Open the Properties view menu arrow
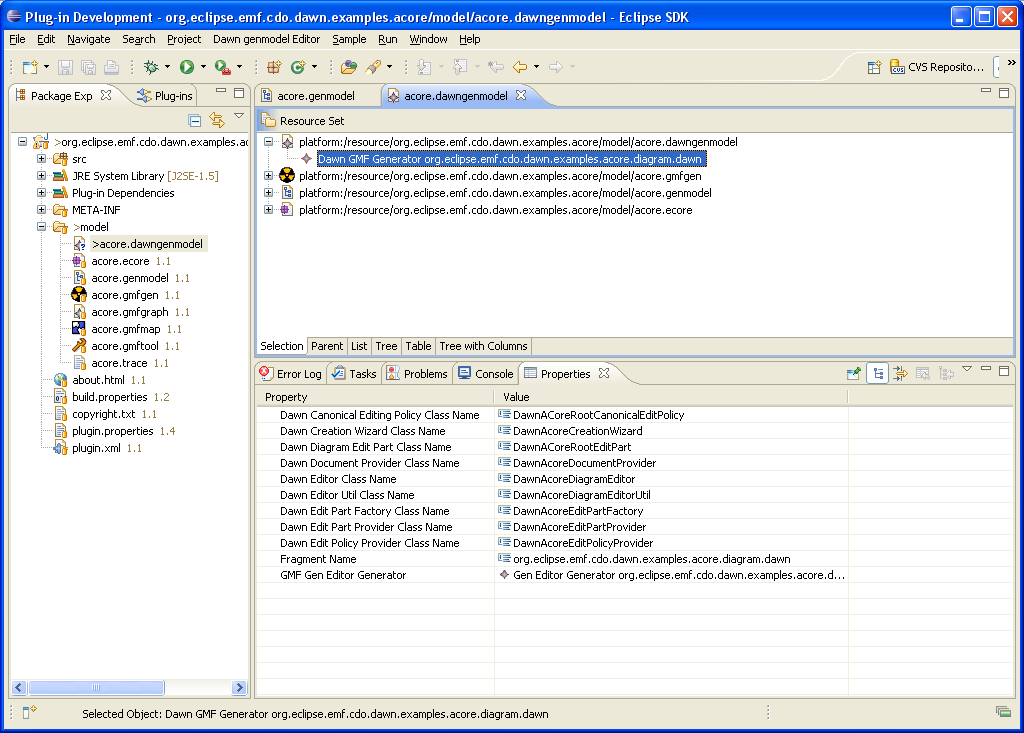1024x733 pixels. click(967, 369)
